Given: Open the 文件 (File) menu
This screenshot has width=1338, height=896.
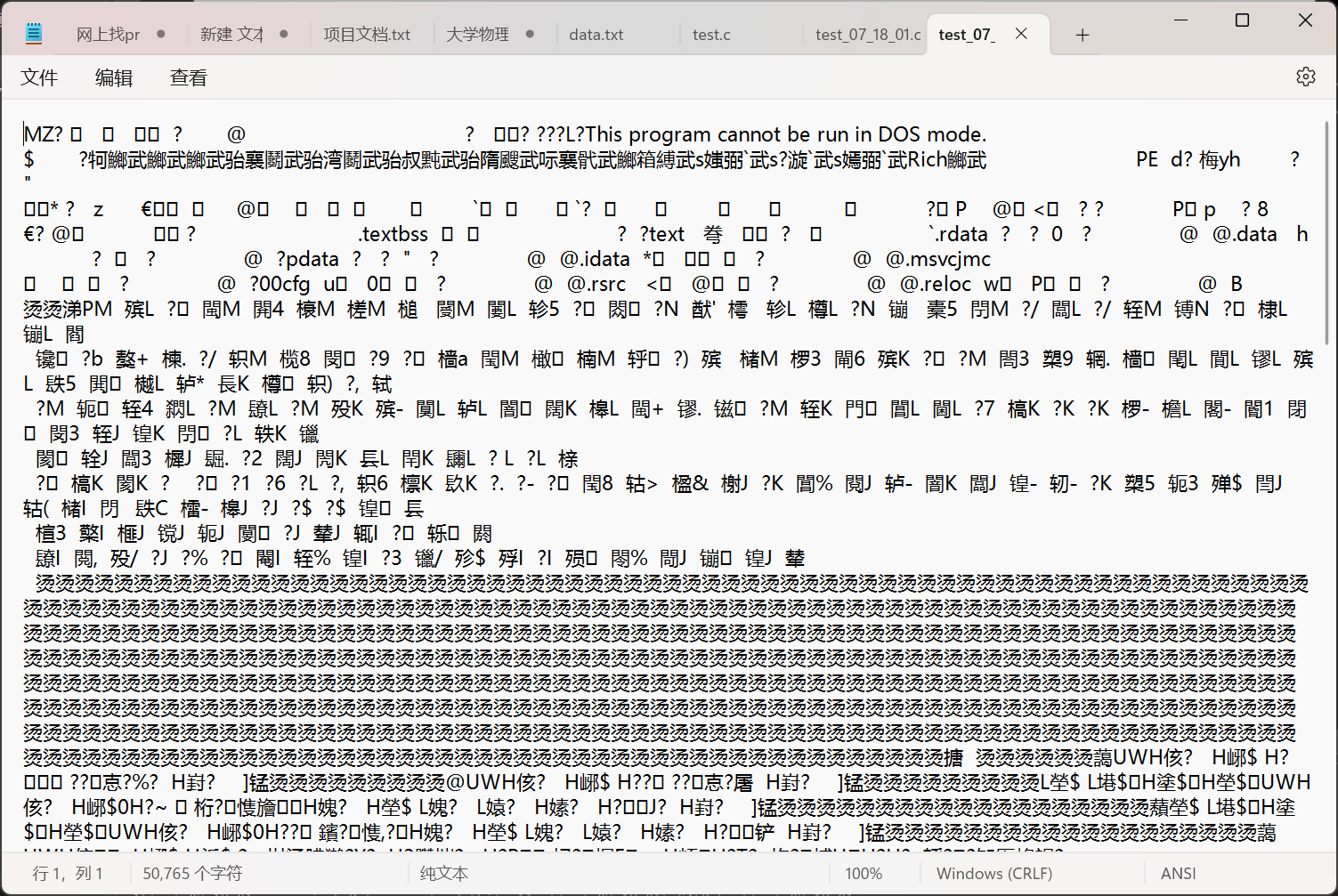Looking at the screenshot, I should pos(39,78).
